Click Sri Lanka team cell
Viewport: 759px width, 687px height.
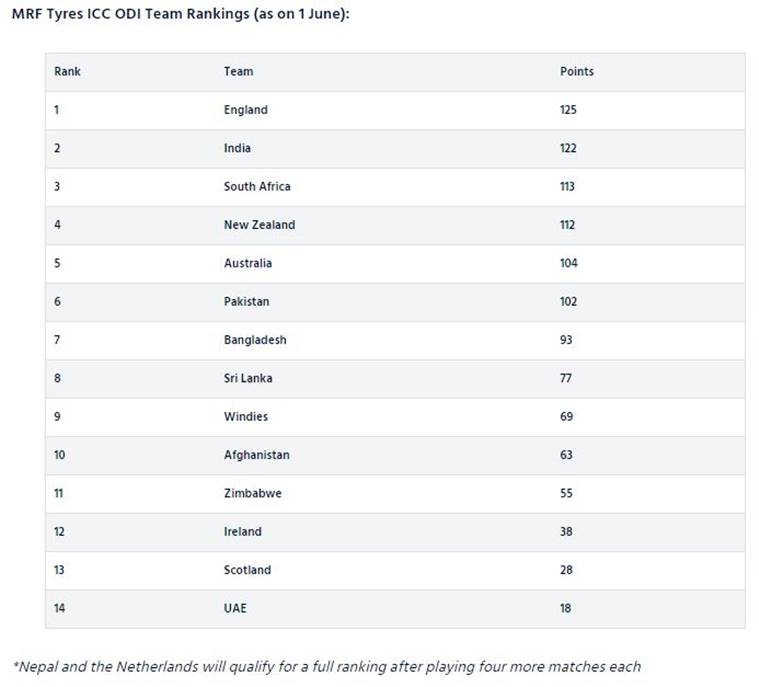248,378
